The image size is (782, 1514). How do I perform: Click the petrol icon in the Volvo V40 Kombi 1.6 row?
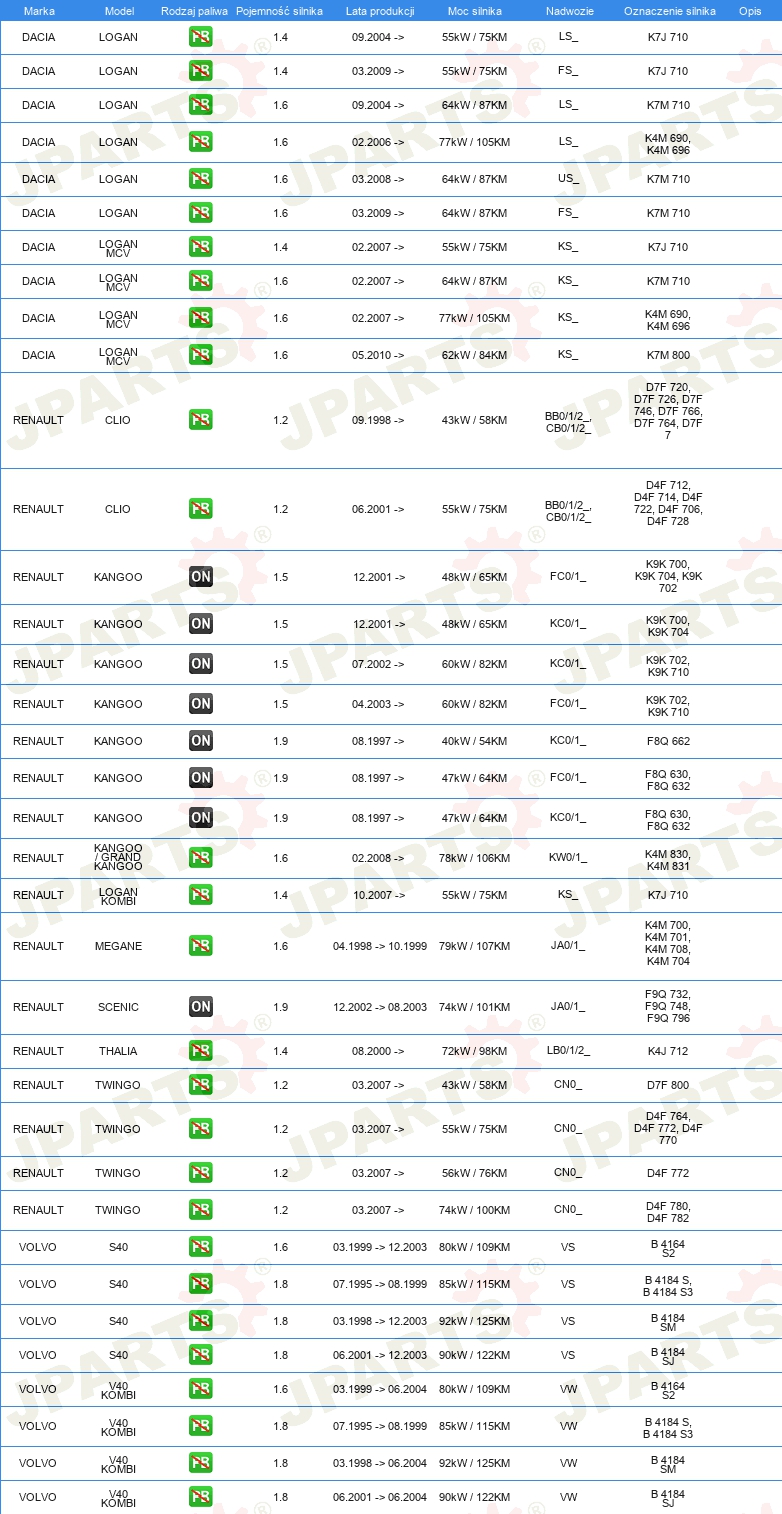(x=201, y=1389)
